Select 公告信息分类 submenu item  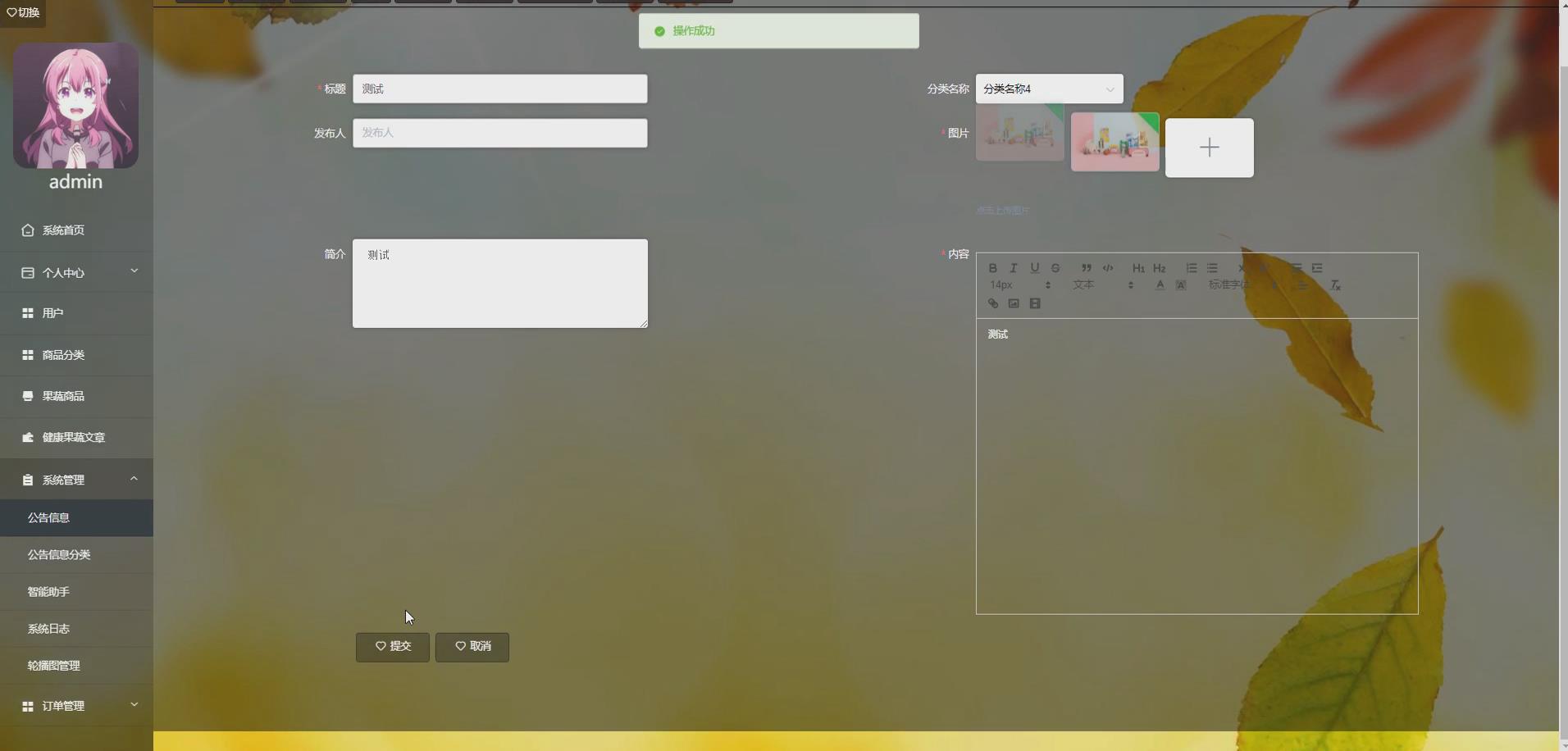(x=76, y=555)
